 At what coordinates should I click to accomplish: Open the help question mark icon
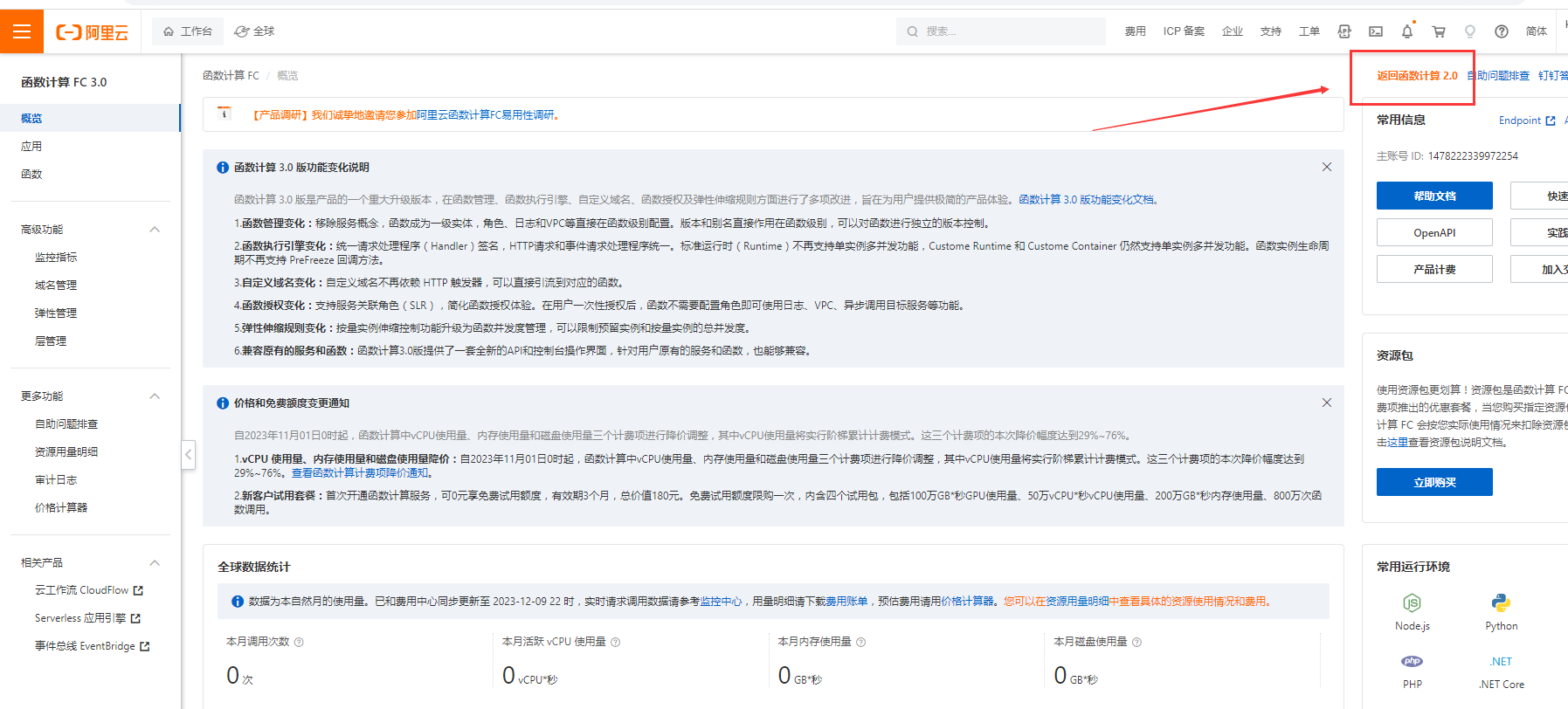click(x=1502, y=31)
